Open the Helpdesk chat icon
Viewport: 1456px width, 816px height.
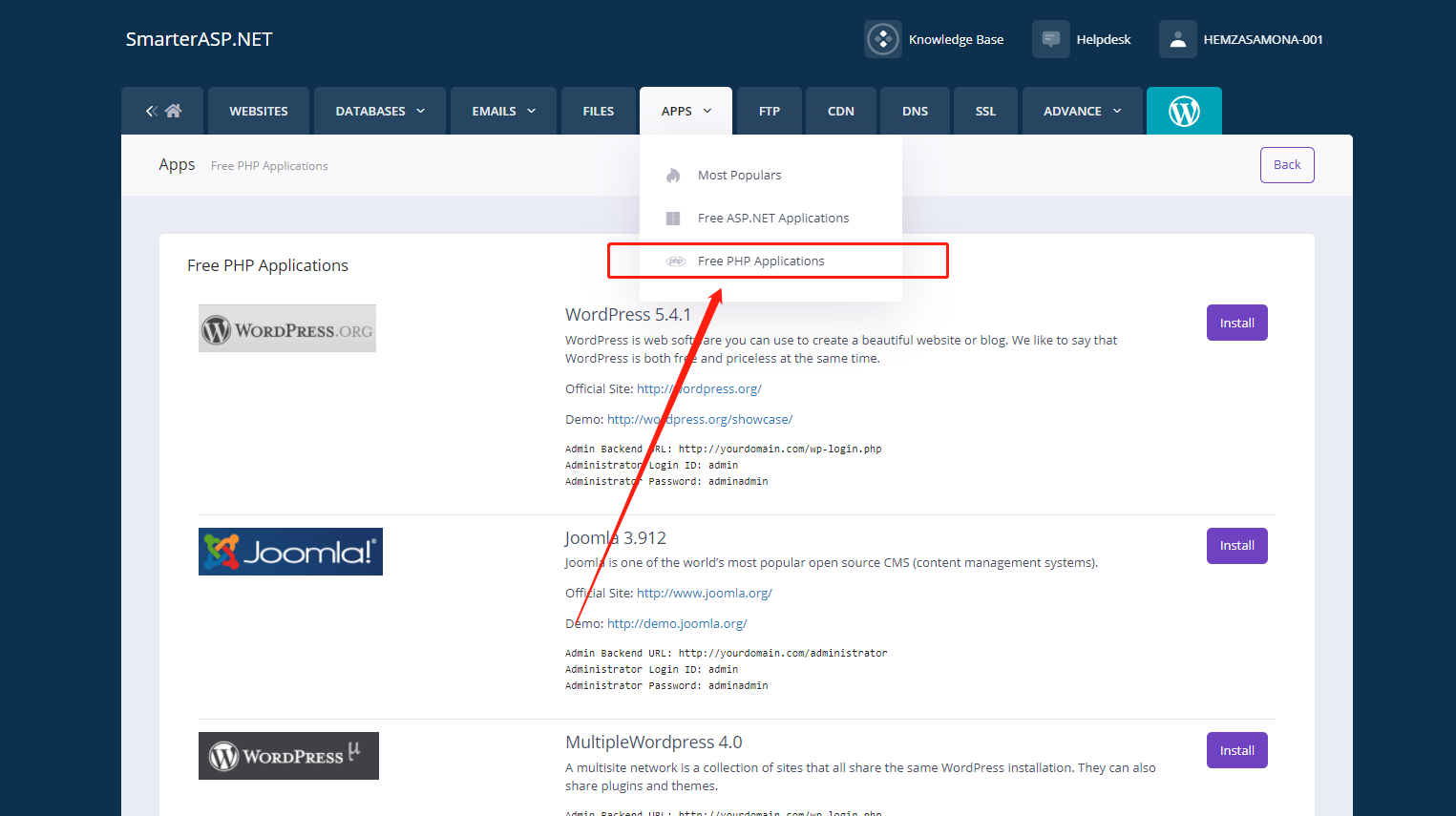1050,39
